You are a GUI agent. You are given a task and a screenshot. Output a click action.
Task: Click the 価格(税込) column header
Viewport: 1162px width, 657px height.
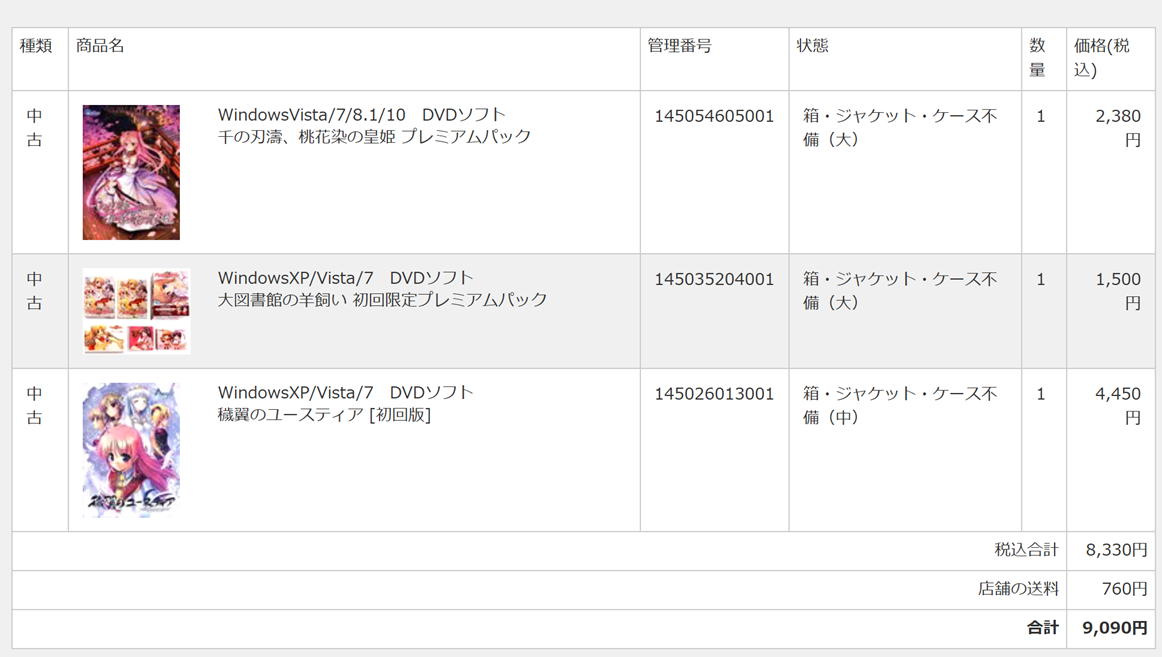pos(1101,58)
